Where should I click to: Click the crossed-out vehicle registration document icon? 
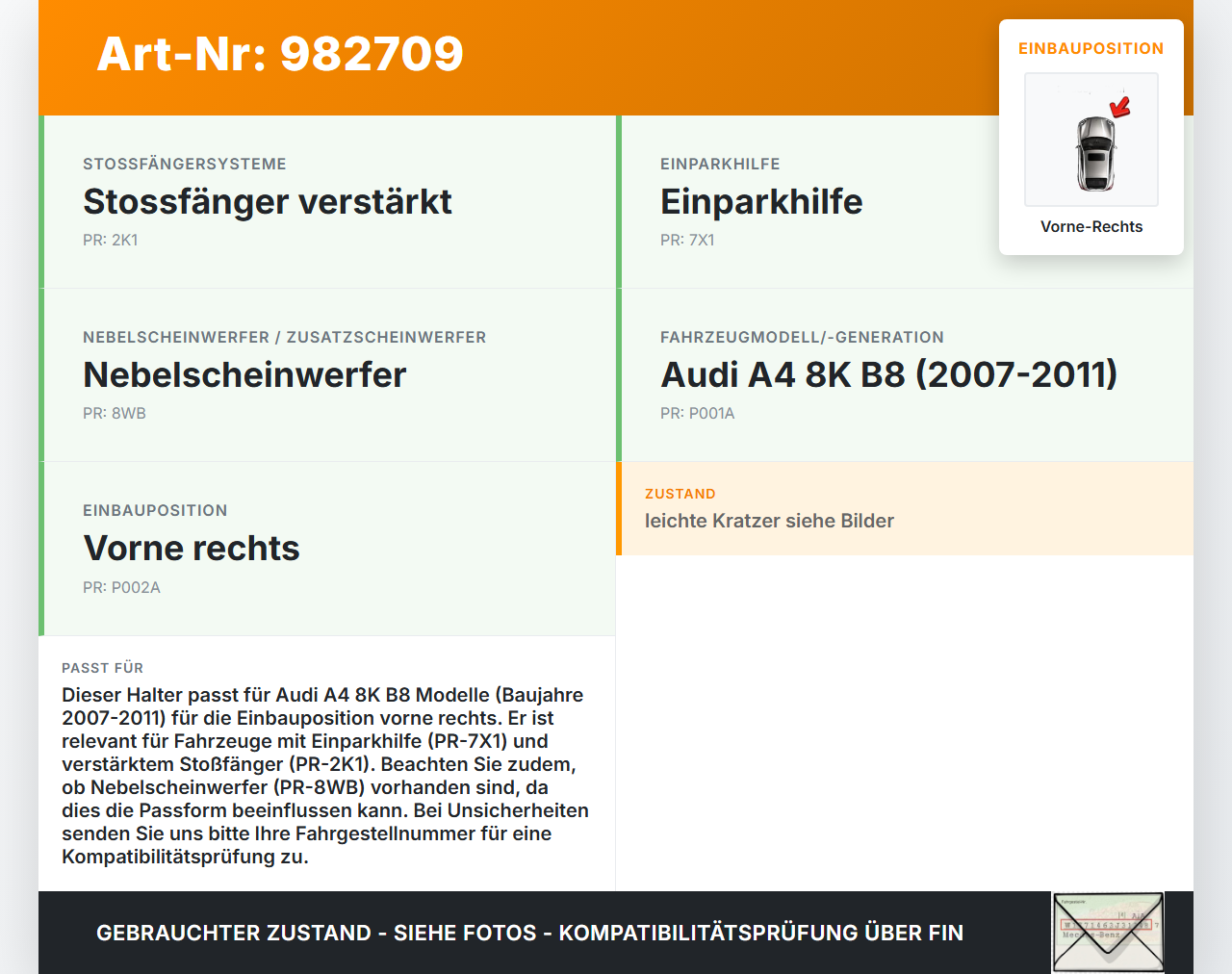pyautogui.click(x=1107, y=933)
